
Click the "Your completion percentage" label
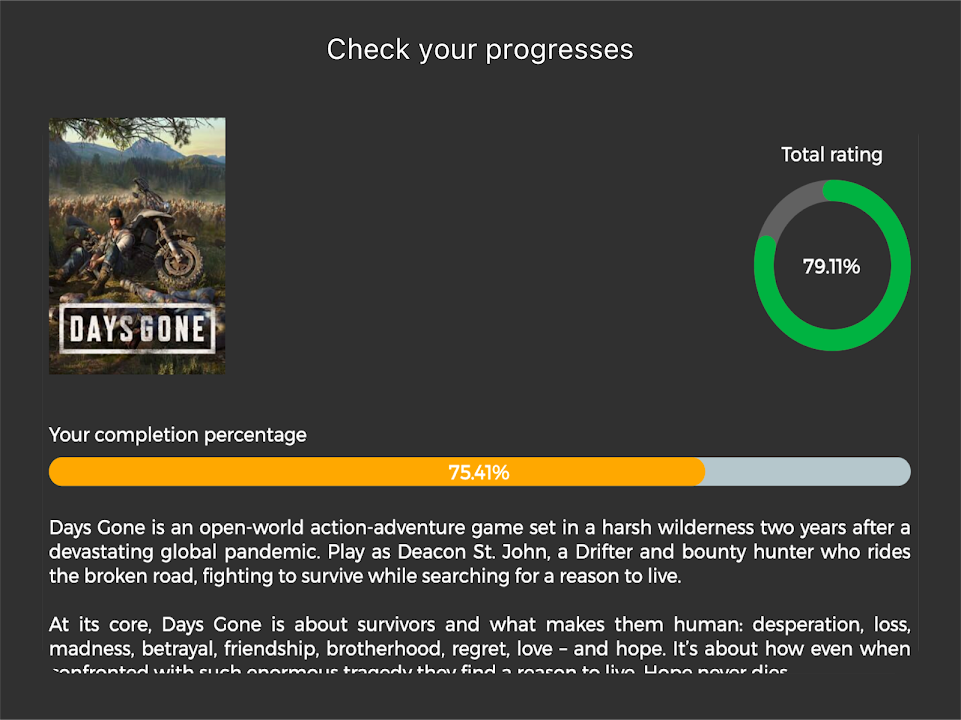click(x=178, y=435)
